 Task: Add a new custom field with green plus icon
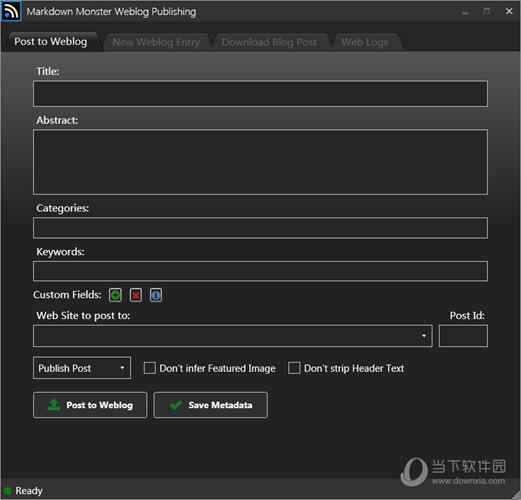point(115,295)
